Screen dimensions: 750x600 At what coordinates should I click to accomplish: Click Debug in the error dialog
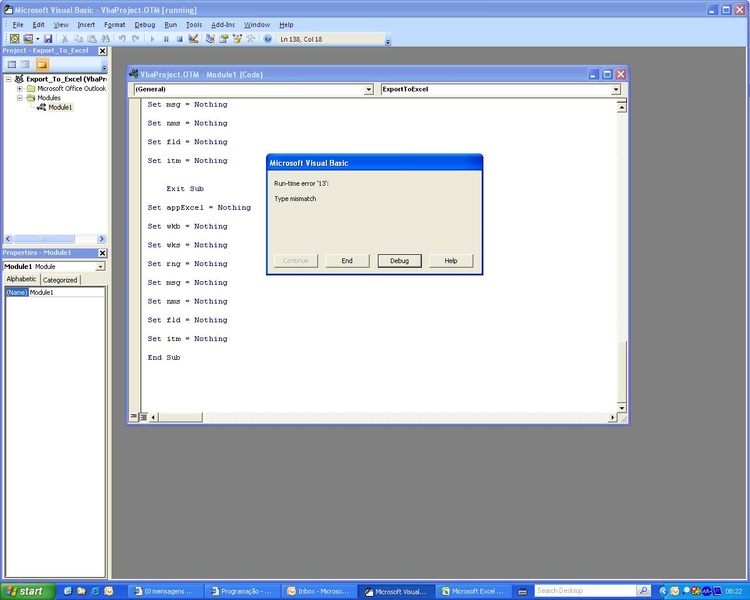(x=399, y=261)
